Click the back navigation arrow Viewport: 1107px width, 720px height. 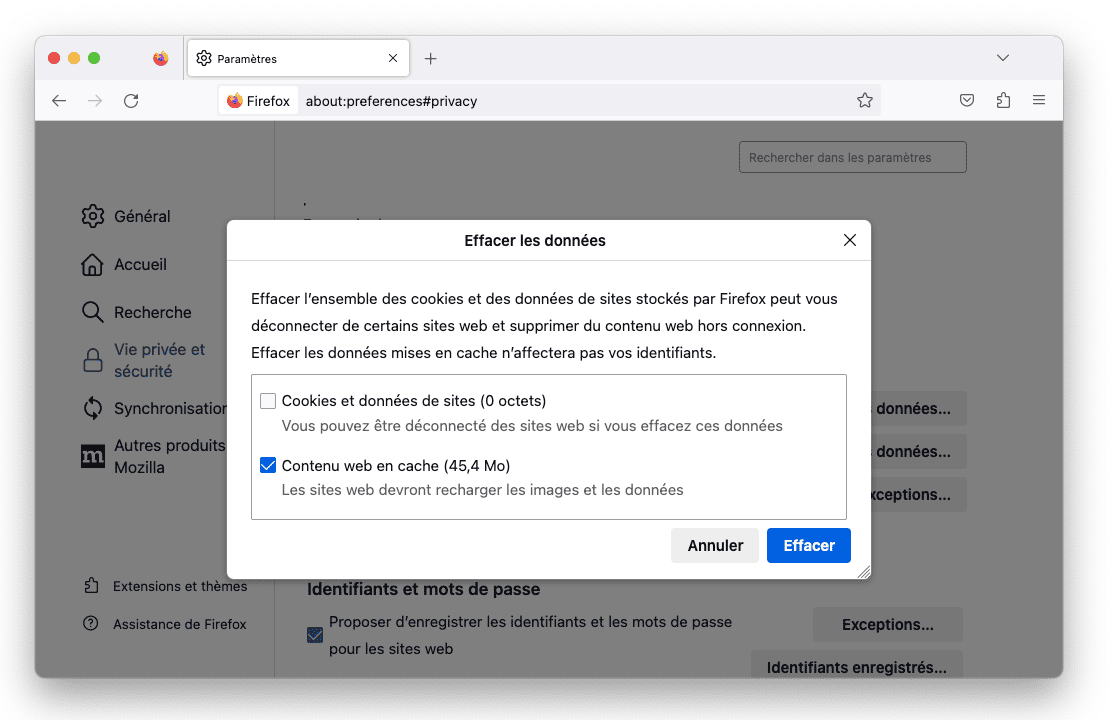(x=59, y=100)
